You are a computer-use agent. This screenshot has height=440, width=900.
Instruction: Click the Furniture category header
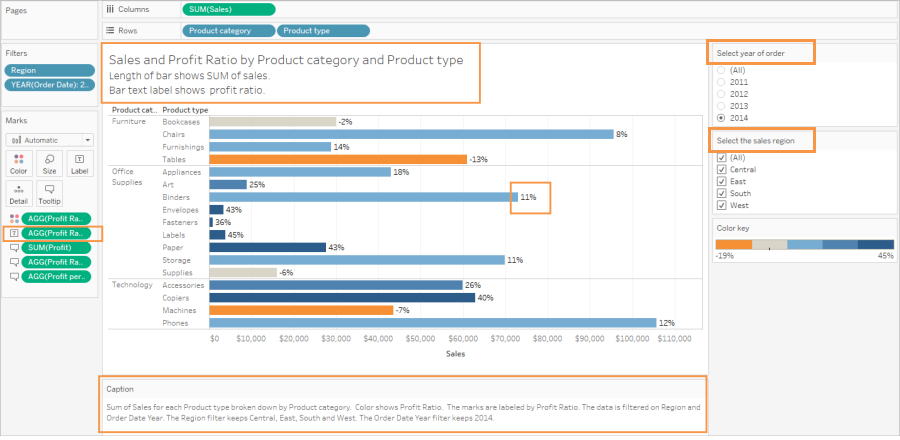(128, 122)
